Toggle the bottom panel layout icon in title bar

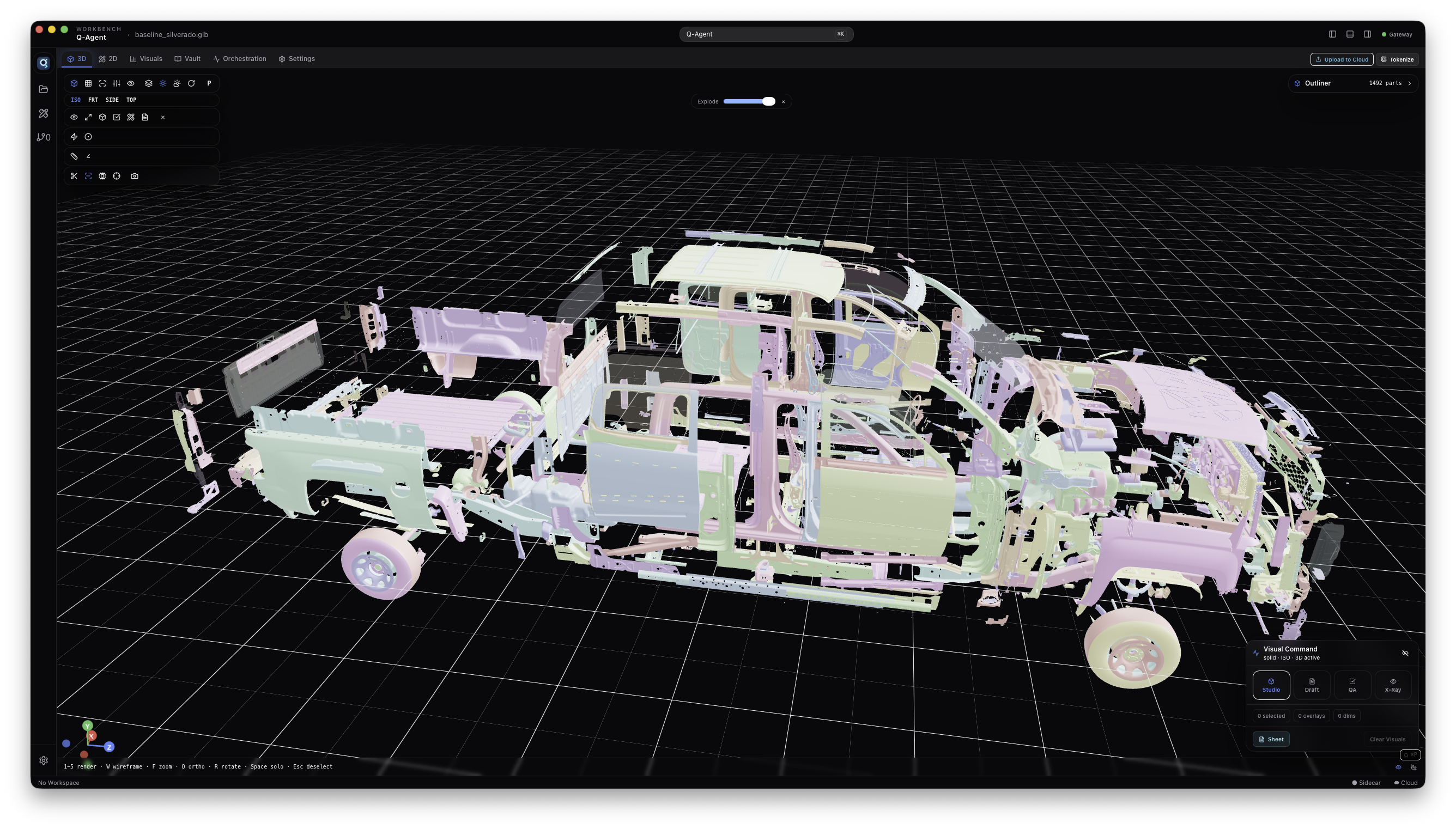coord(1350,34)
